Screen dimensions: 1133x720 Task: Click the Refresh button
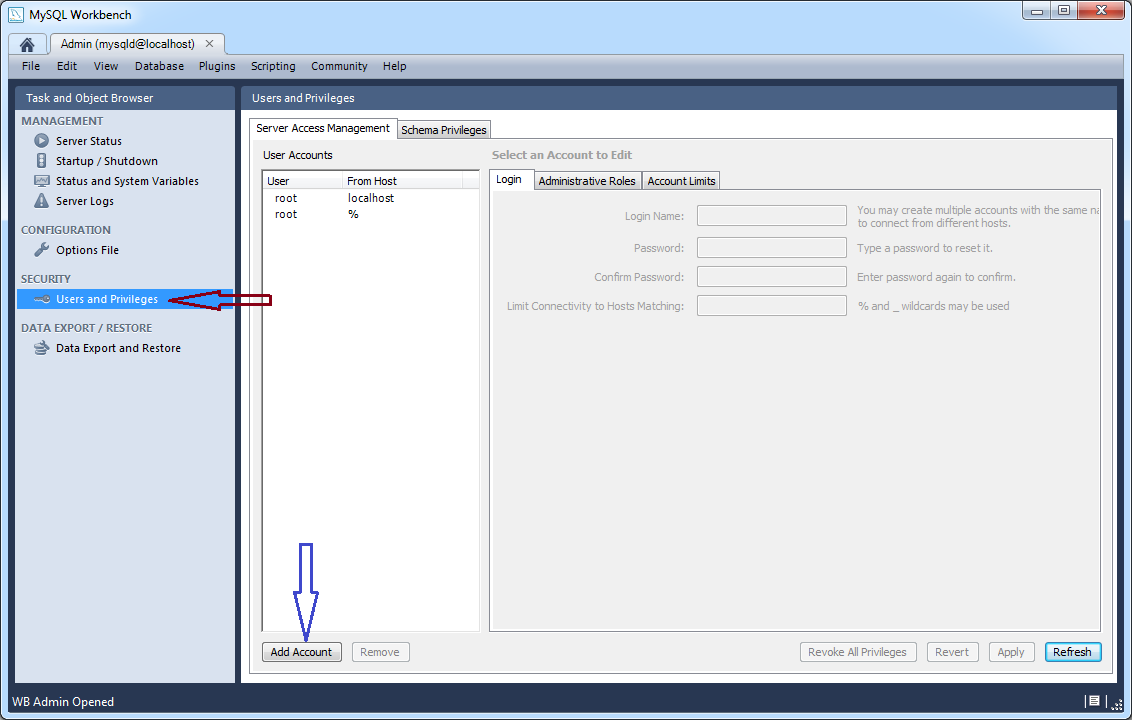pos(1073,652)
